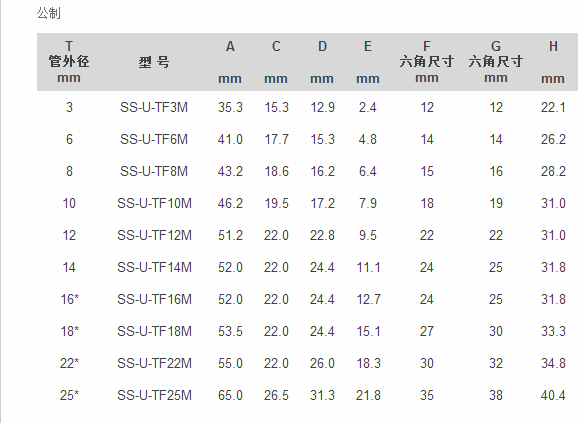Select the SS-U-TF6M model entry
This screenshot has height=423, width=579.
pyautogui.click(x=154, y=140)
